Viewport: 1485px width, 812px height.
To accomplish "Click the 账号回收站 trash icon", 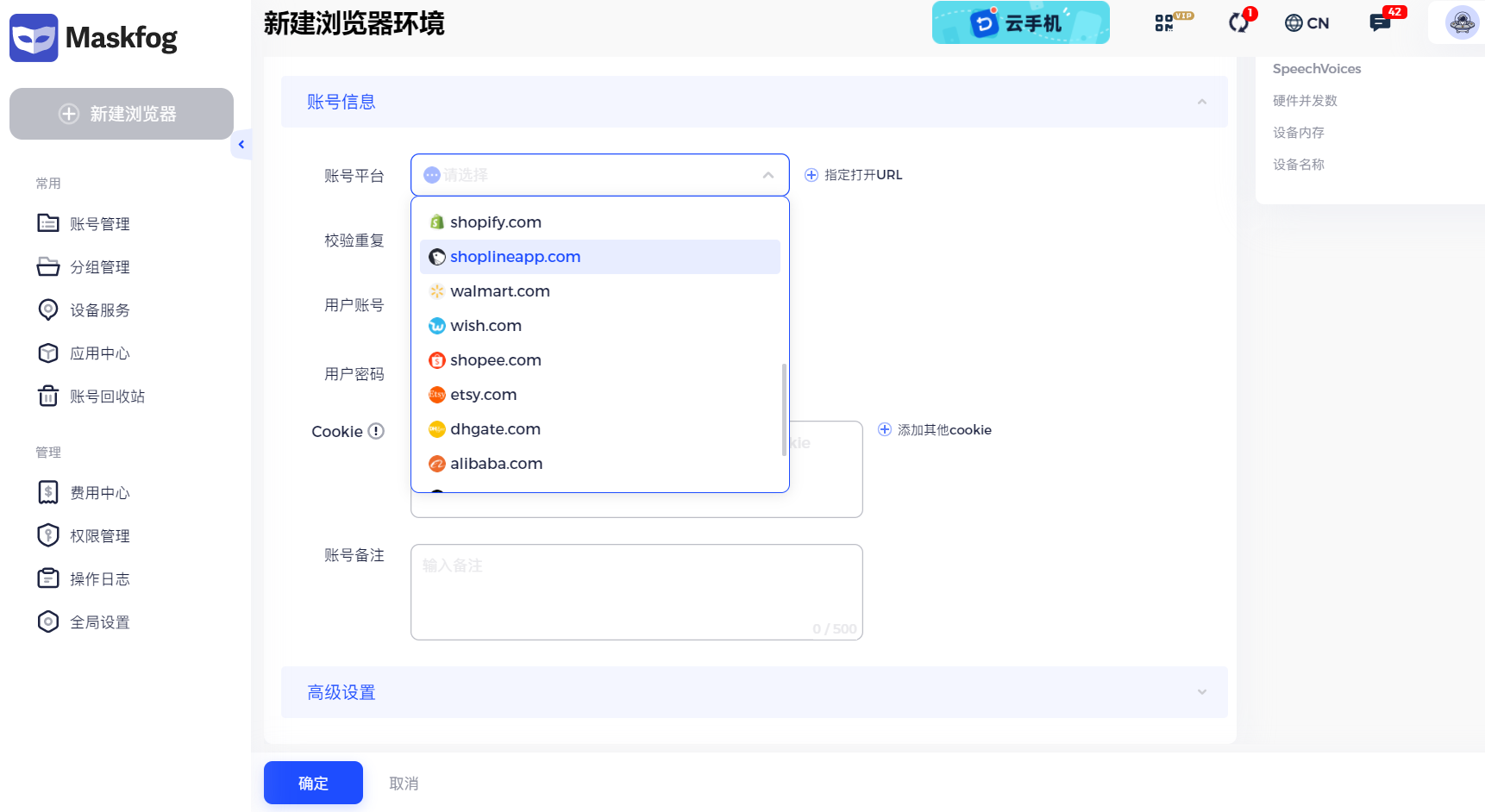I will tap(48, 396).
